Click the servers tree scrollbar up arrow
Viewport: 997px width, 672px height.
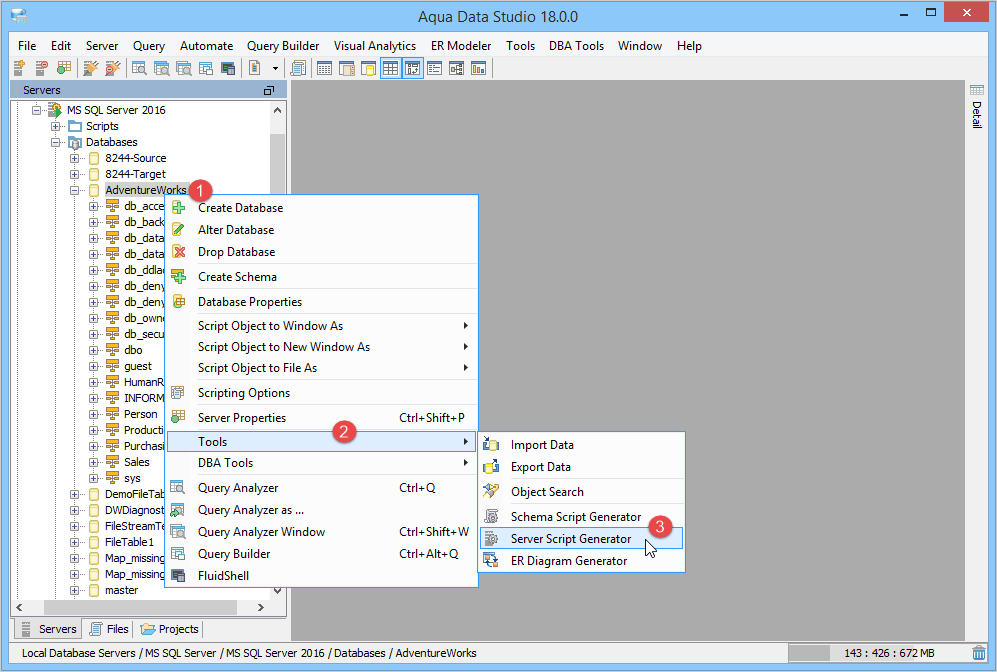(277, 110)
